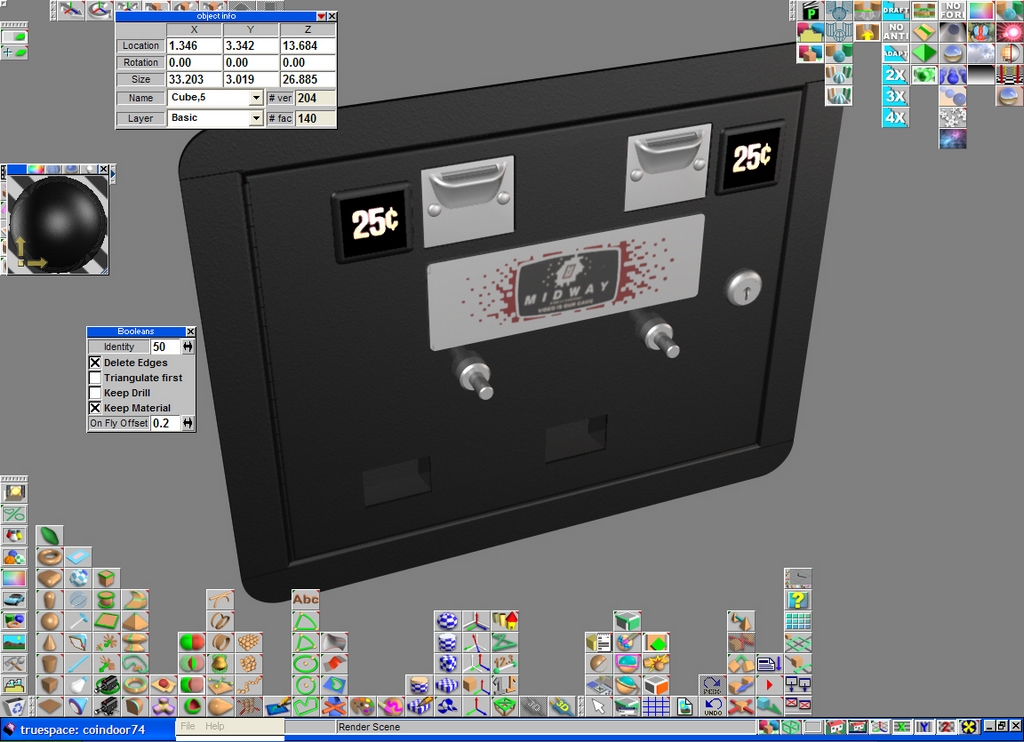
Task: Expand the object Name dropdown
Action: (x=256, y=98)
